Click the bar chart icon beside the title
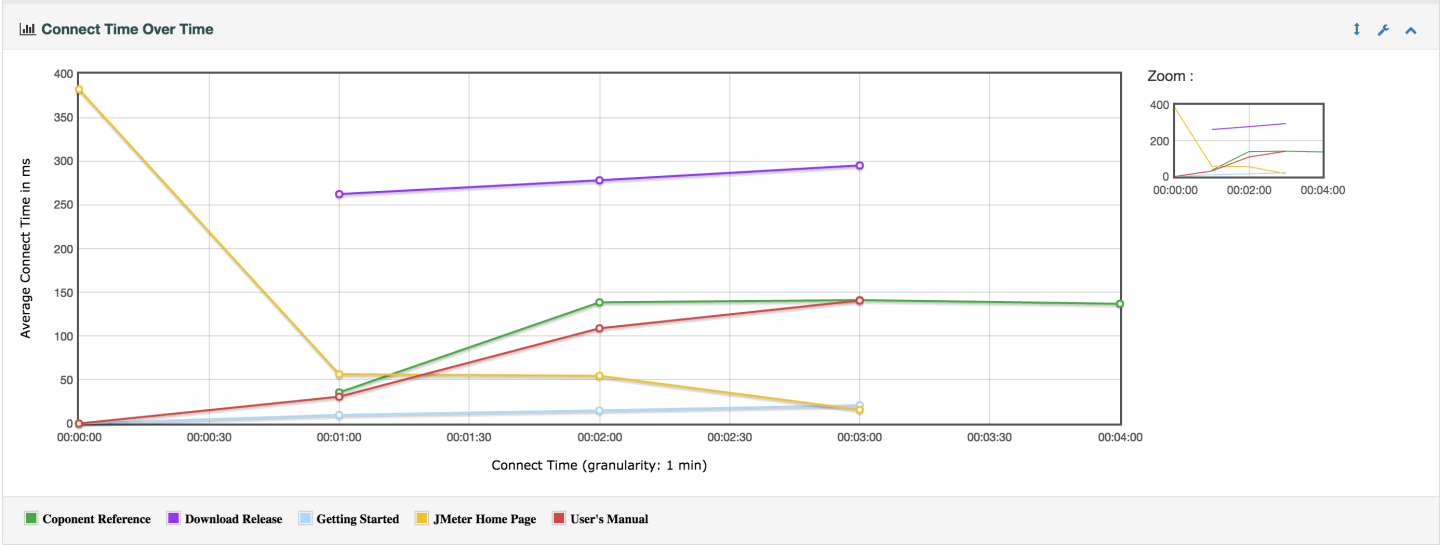The height and width of the screenshot is (545, 1440). [27, 29]
